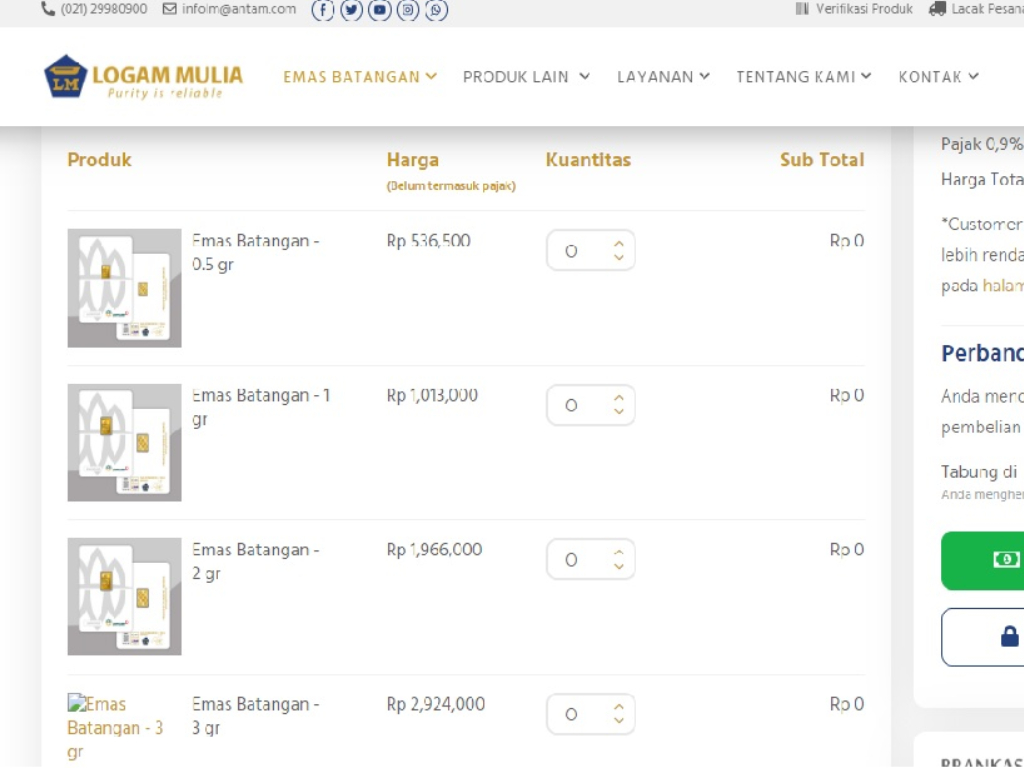Open the Verifikasi Produk link
The height and width of the screenshot is (768, 1024).
864,9
